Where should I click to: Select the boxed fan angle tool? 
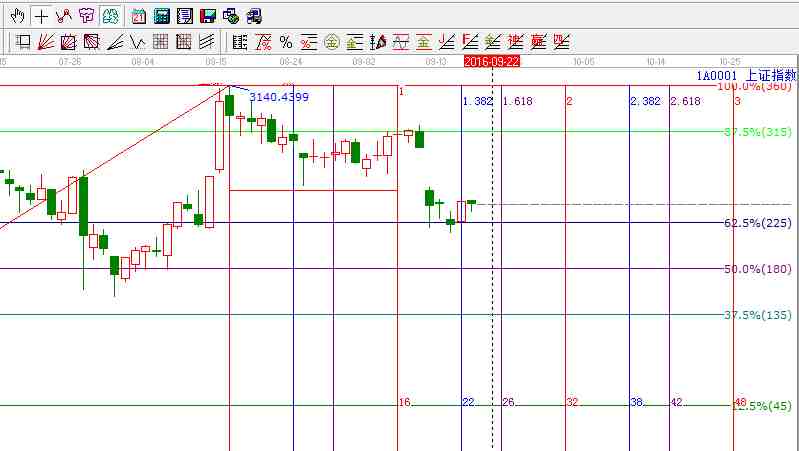pyautogui.click(x=68, y=42)
